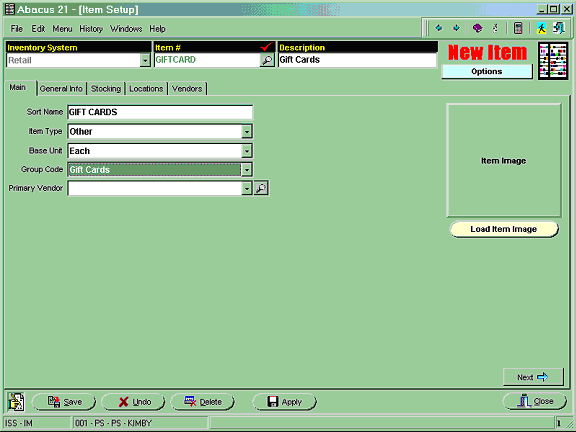Click the Base Unit field showing Each

coord(155,151)
